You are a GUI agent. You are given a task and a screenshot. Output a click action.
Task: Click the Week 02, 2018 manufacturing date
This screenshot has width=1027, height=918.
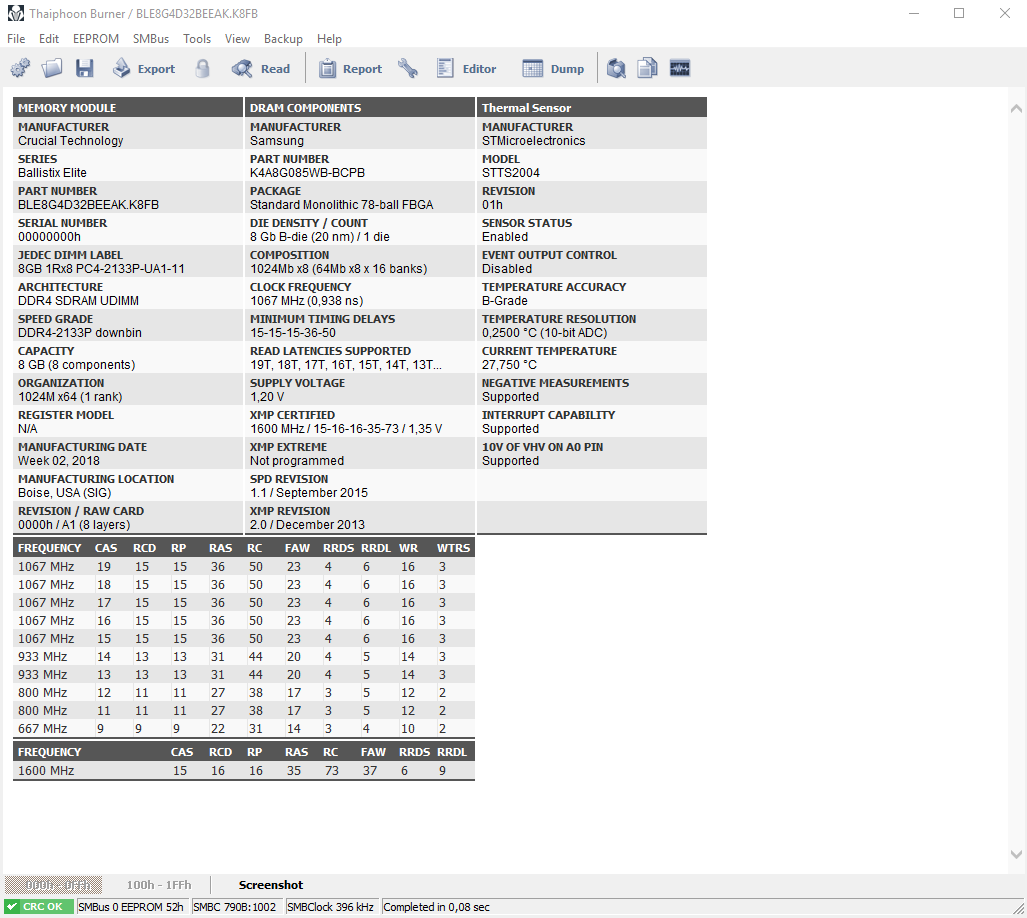pos(59,461)
